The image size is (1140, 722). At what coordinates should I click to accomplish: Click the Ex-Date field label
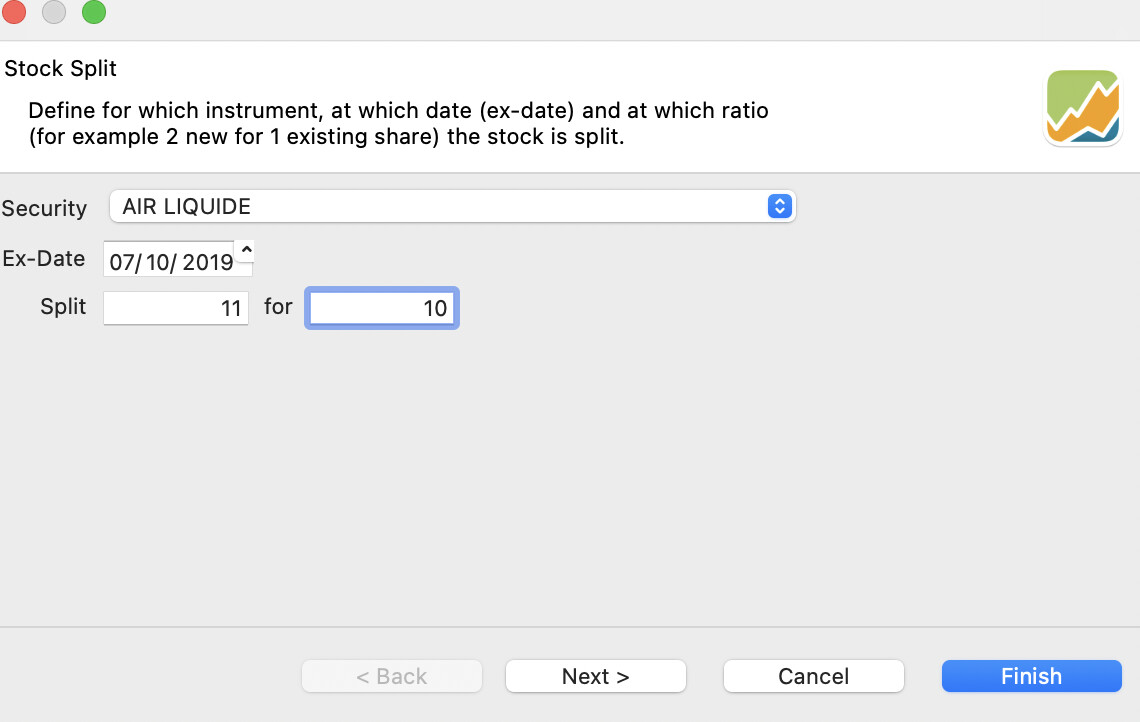[44, 258]
